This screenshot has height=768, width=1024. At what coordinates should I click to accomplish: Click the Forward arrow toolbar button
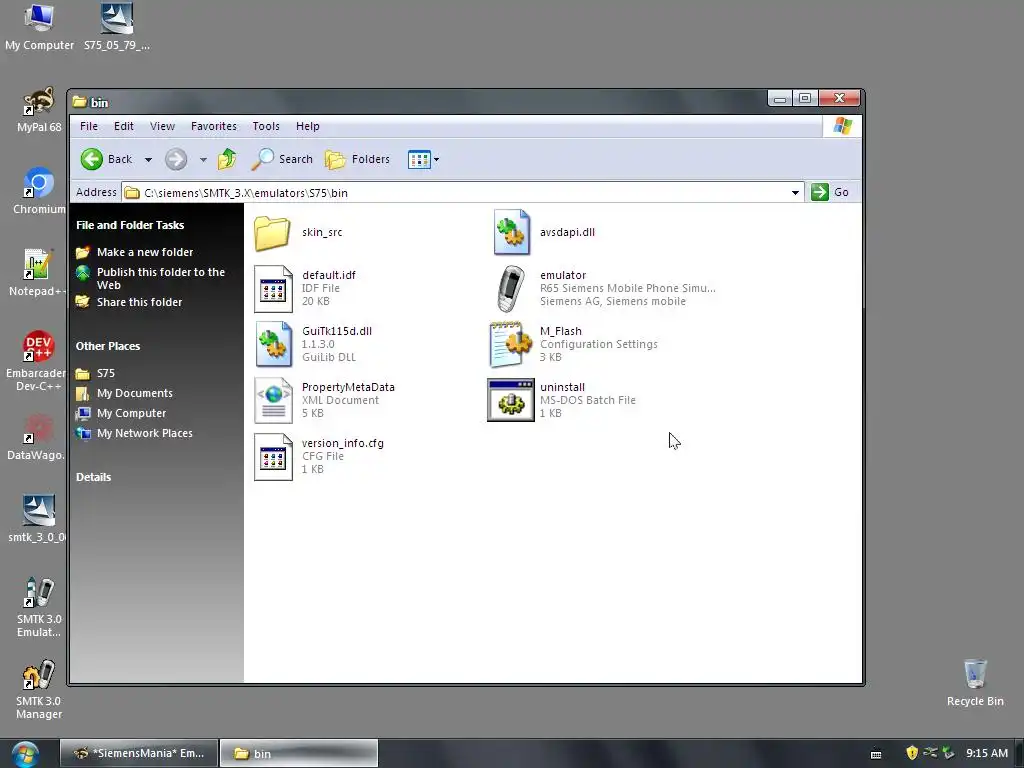pos(176,159)
